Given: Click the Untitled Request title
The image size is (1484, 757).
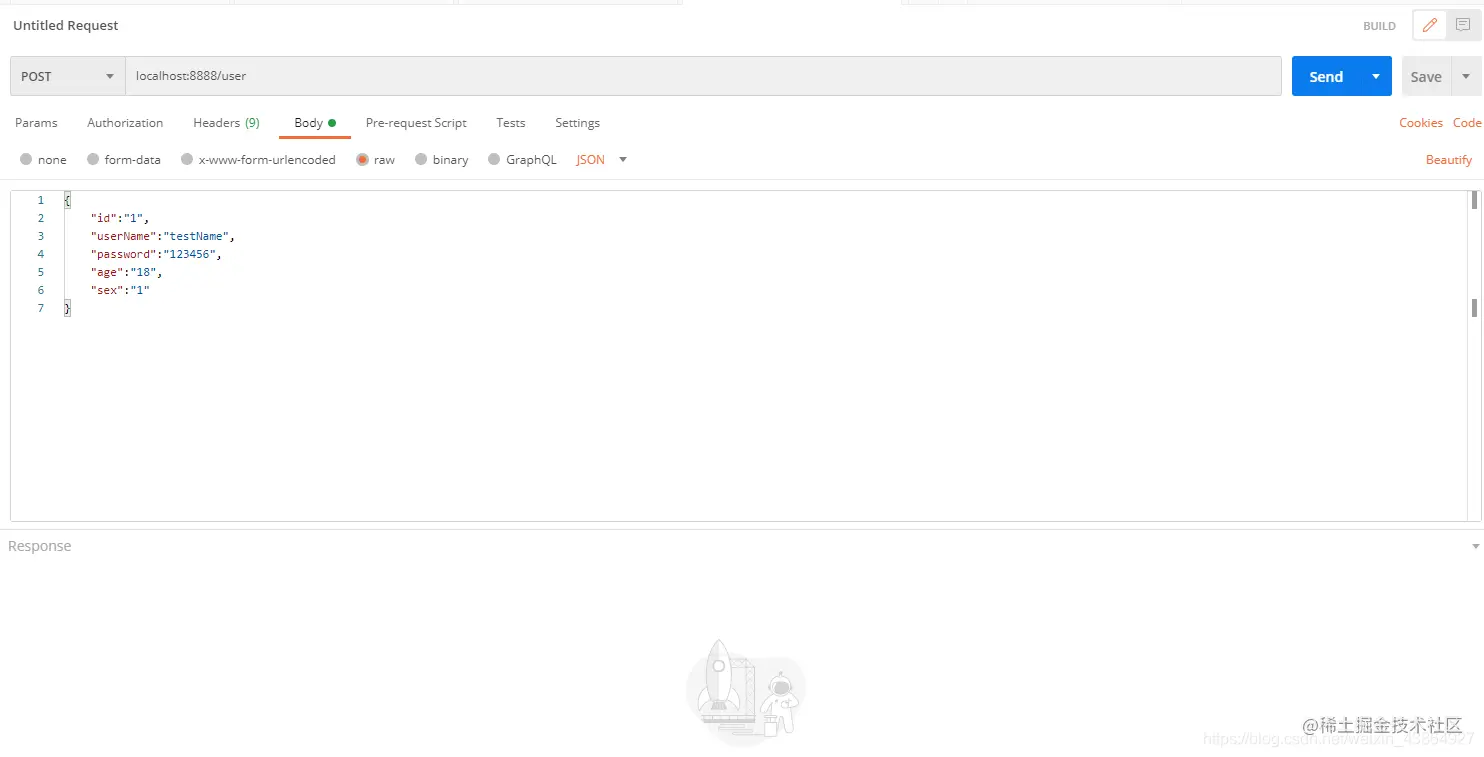Looking at the screenshot, I should coord(66,26).
